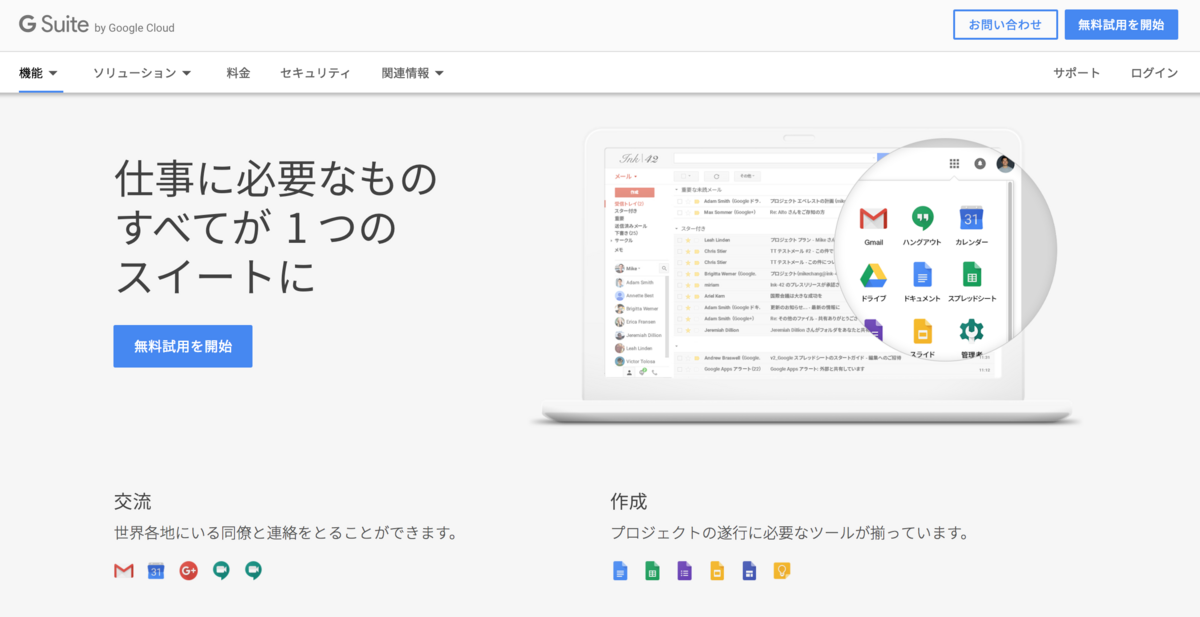Click the user avatar in laptop illustration
The image size is (1200, 617).
pos(1005,164)
